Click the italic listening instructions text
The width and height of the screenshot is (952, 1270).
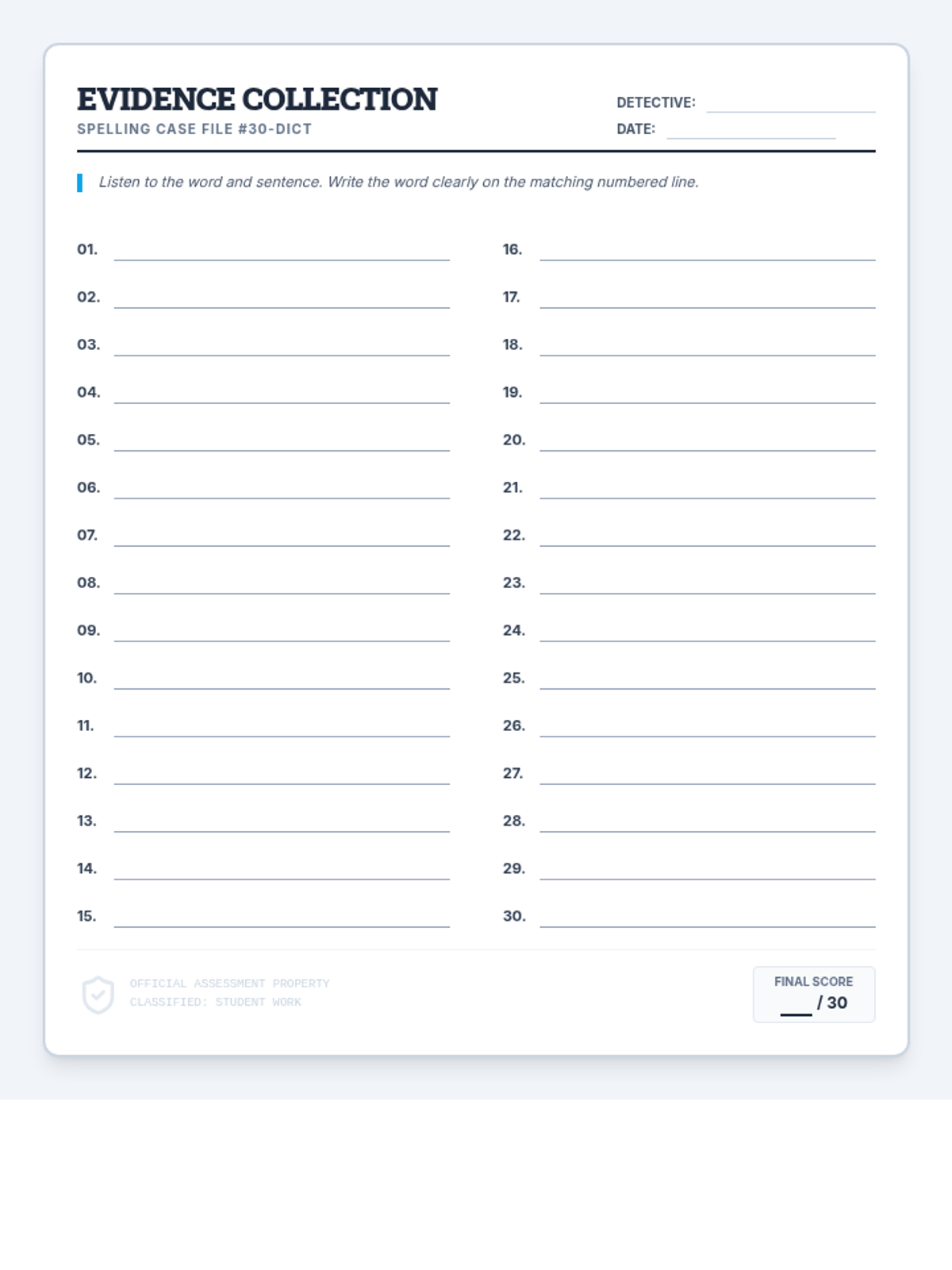coord(398,182)
